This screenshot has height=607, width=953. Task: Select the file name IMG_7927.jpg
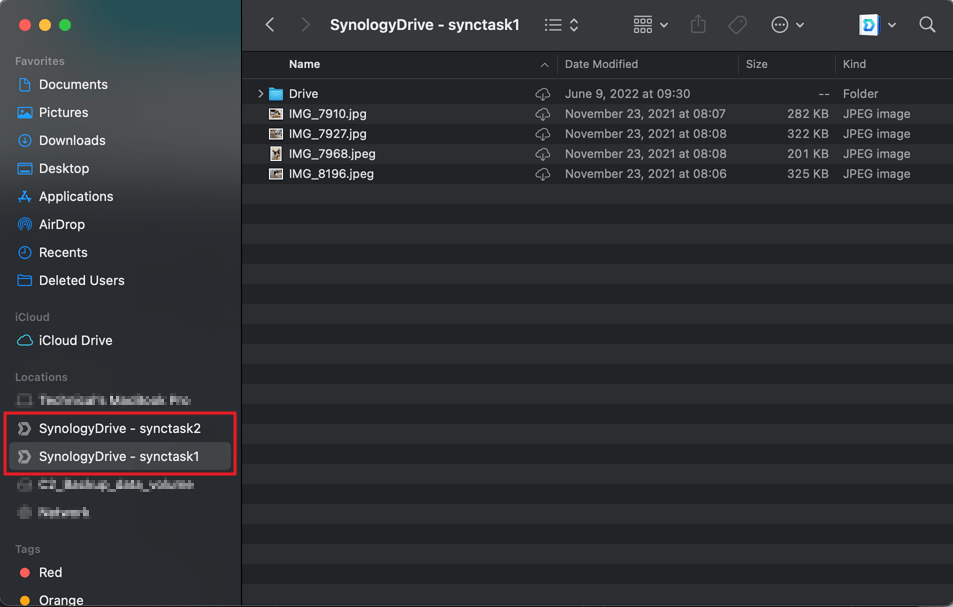tap(328, 134)
